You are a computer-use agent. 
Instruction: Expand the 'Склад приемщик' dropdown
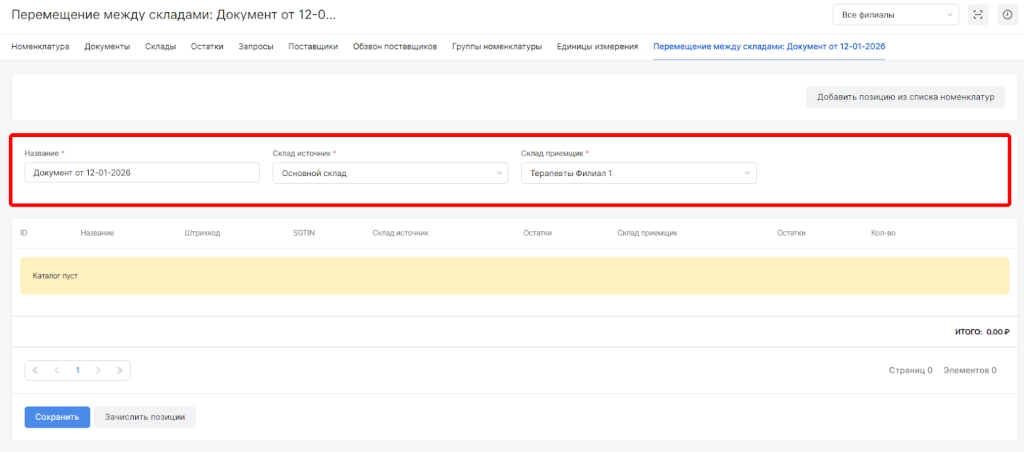point(638,173)
